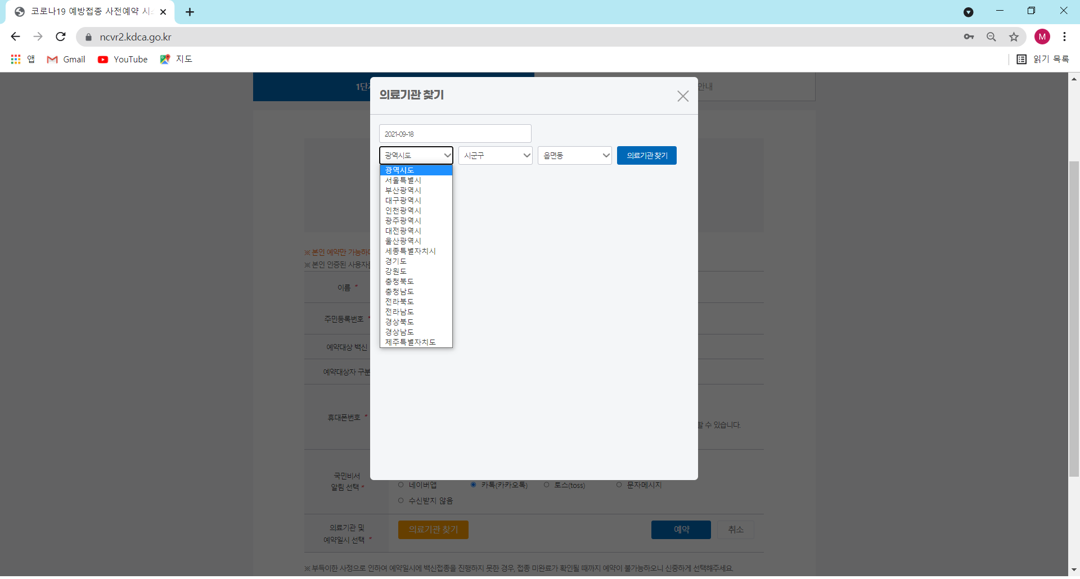Open the 지도 maps bookmark
The height and width of the screenshot is (579, 1080).
176,59
